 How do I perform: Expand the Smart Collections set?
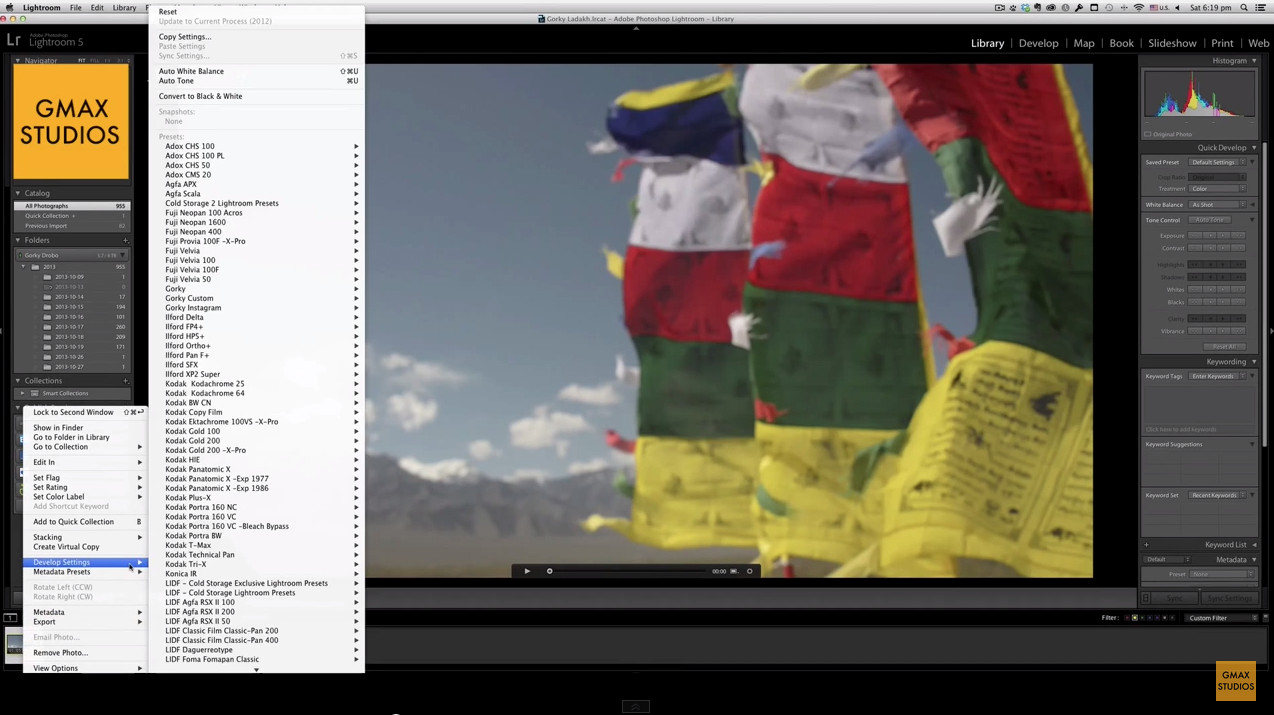tap(23, 394)
